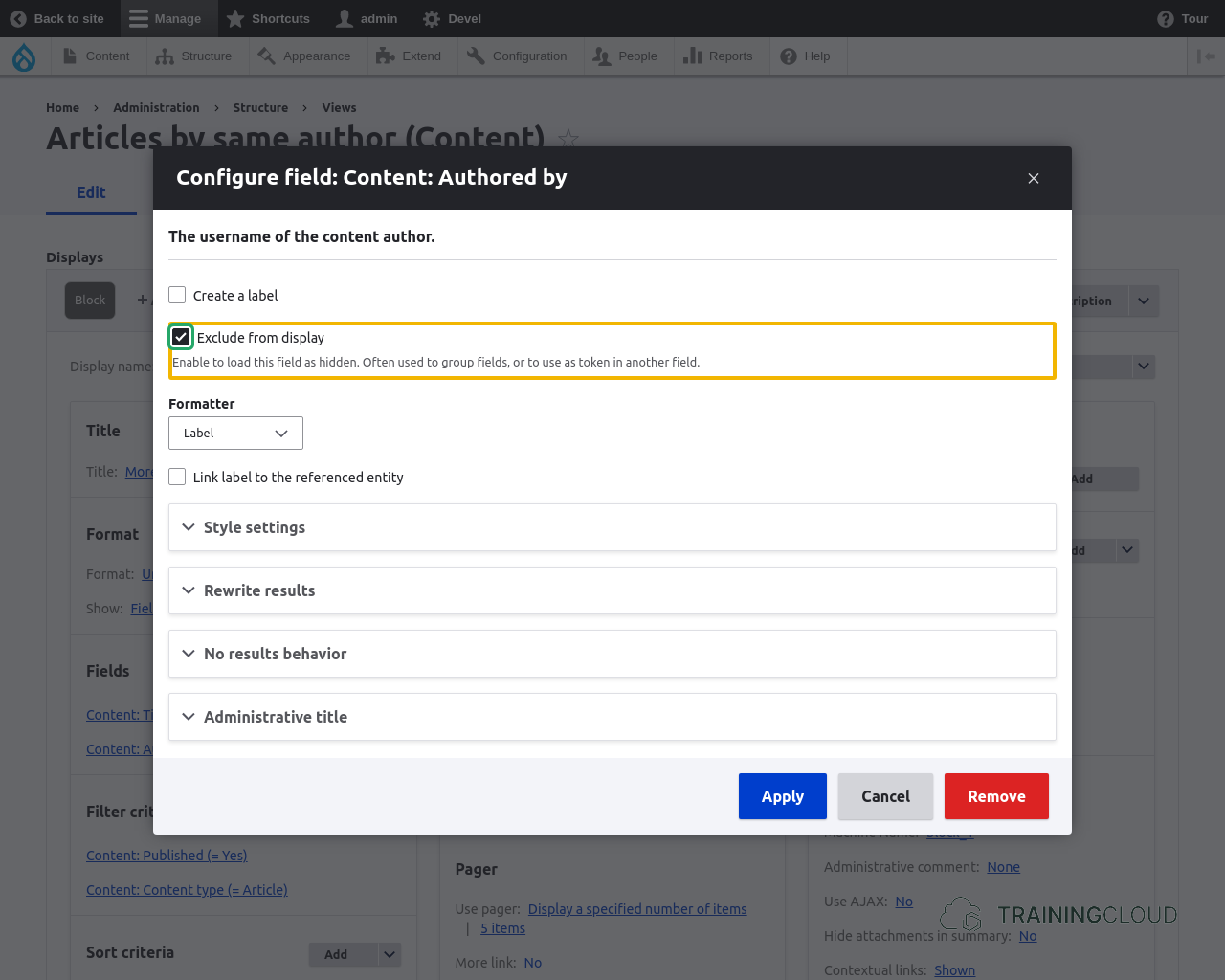Screen dimensions: 1225x980
Task: Click Apply to save field settings
Action: pyautogui.click(x=783, y=796)
